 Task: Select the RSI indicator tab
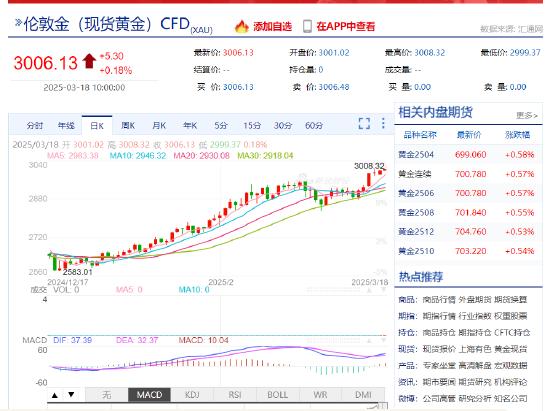tap(235, 395)
